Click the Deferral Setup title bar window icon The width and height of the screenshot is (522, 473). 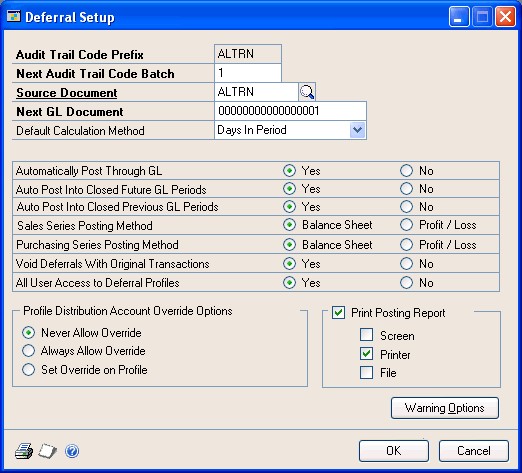point(14,16)
